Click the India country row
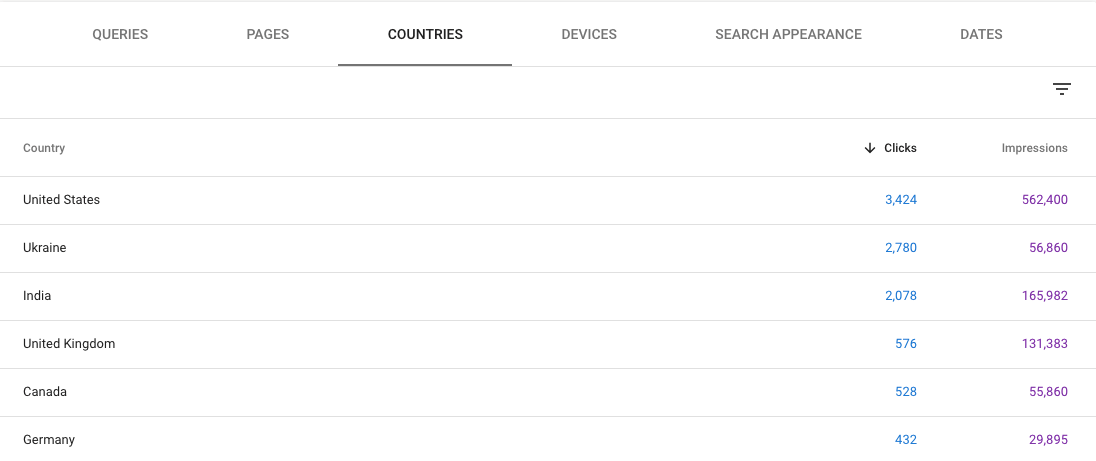This screenshot has width=1096, height=461. 37,296
